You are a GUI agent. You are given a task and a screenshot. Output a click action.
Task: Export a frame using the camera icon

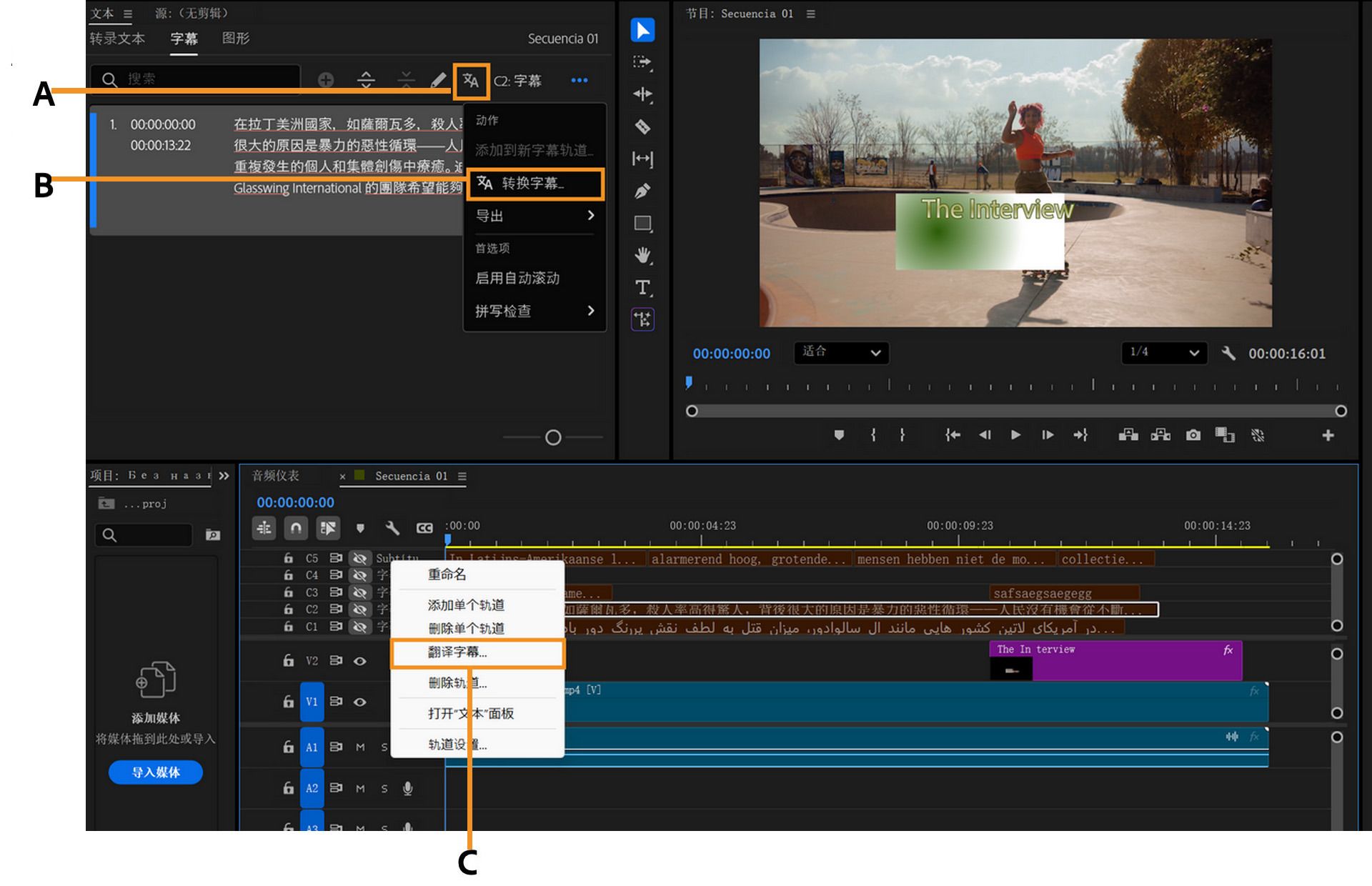(x=1193, y=434)
